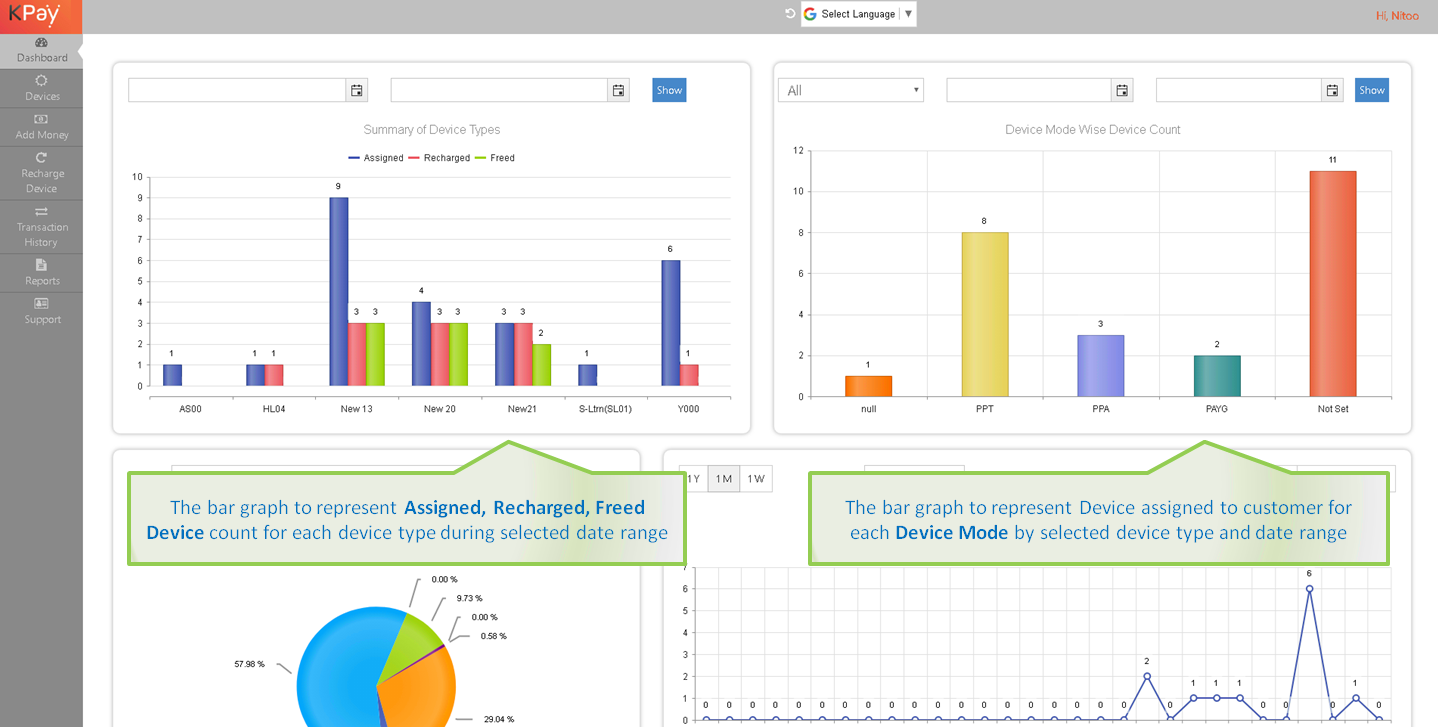Click the Device Mode Wise Device Count title
Viewport: 1438px width, 727px height.
(1093, 130)
